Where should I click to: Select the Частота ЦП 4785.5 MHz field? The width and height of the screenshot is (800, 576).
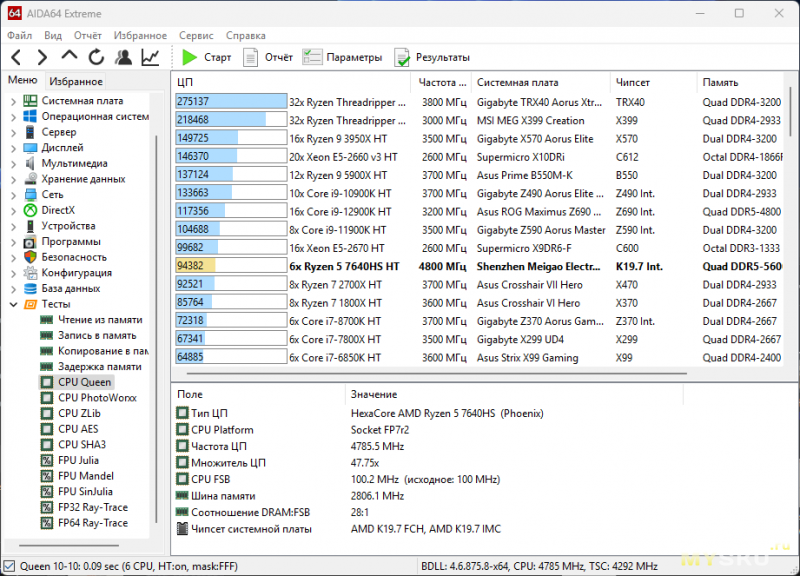point(428,446)
